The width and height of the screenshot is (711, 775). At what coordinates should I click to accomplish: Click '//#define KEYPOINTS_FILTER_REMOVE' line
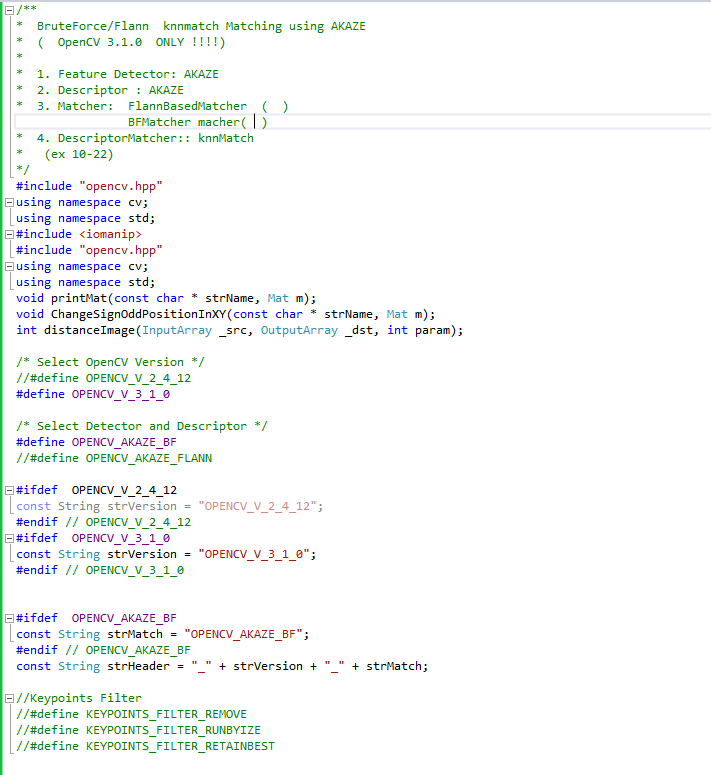(131, 714)
